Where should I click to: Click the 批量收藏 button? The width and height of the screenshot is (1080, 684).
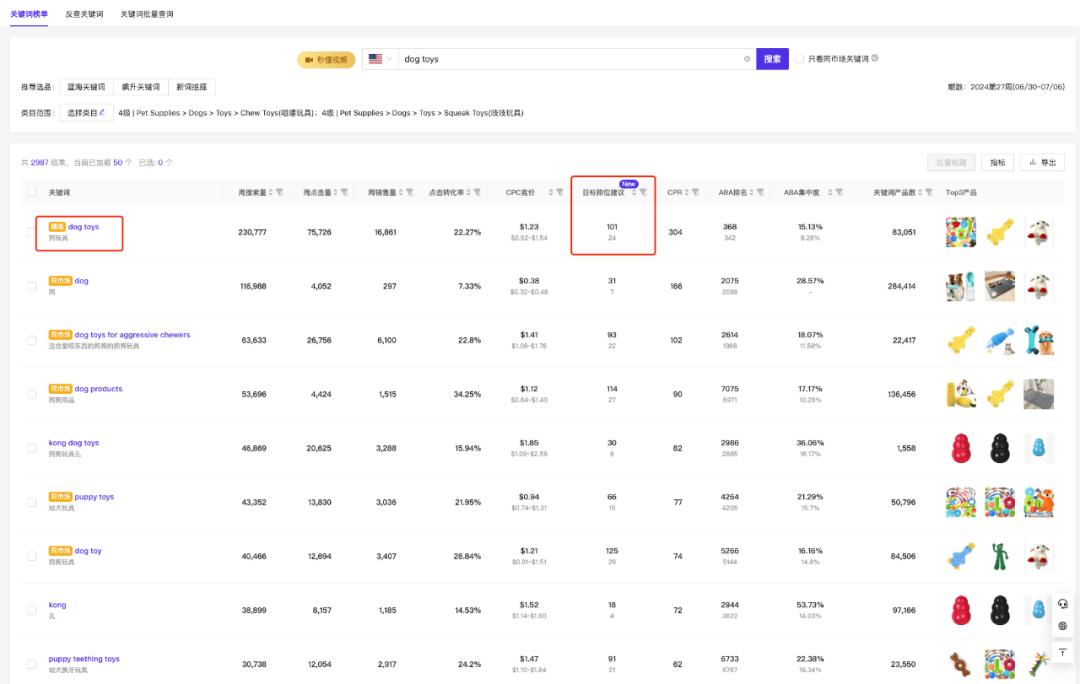tap(951, 163)
